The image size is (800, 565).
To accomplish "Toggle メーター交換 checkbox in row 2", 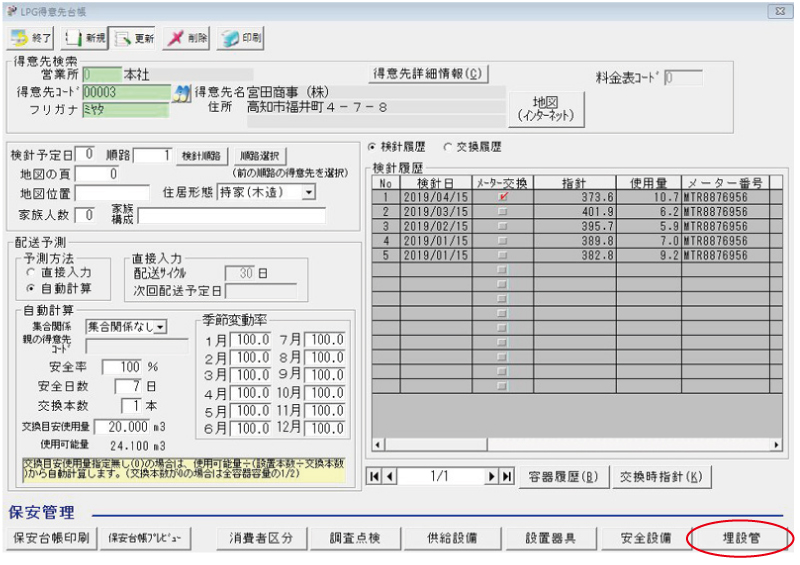I will click(x=502, y=212).
